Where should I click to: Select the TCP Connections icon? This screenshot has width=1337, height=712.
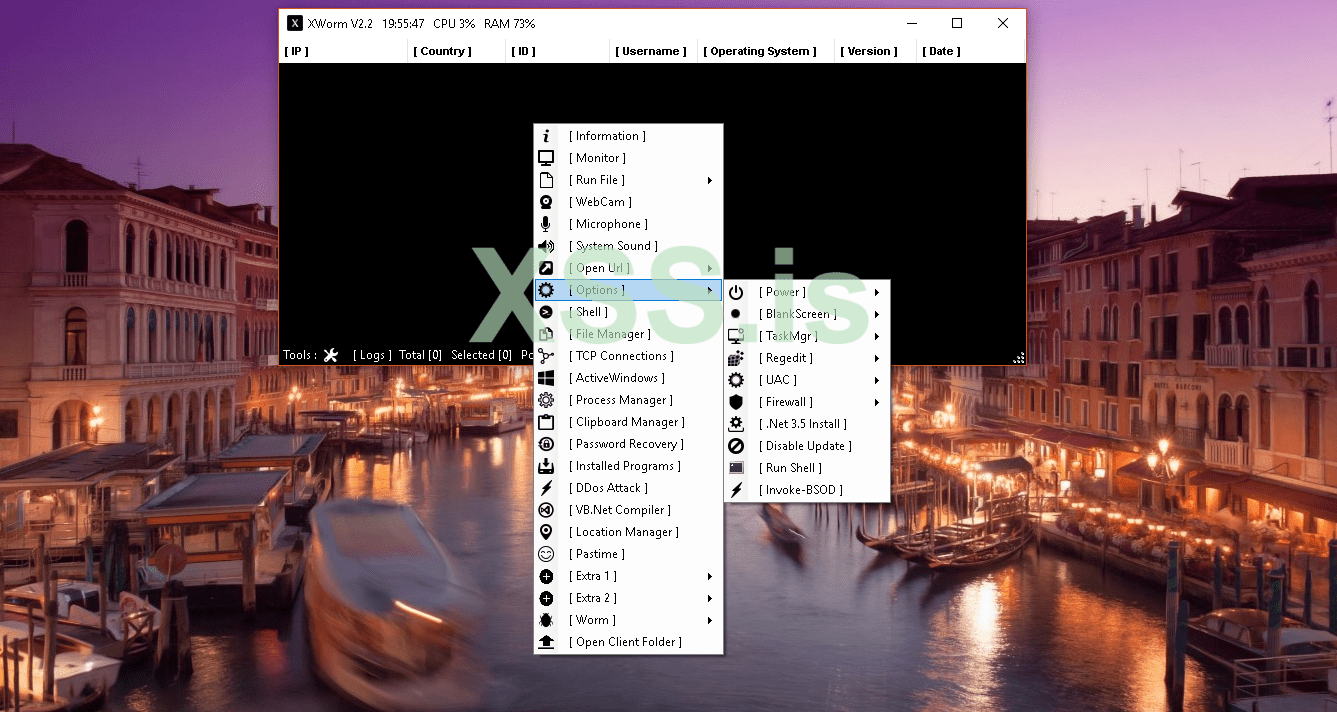[546, 356]
